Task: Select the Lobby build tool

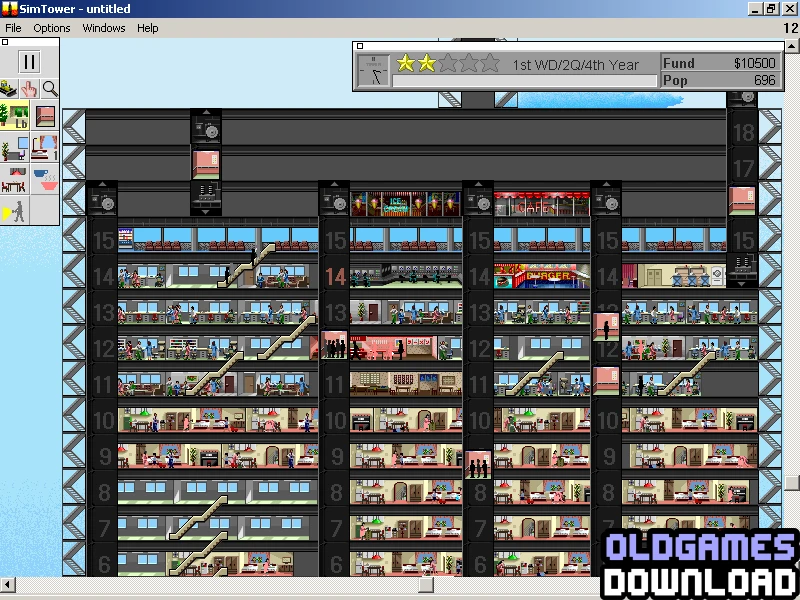Action: click(x=15, y=116)
